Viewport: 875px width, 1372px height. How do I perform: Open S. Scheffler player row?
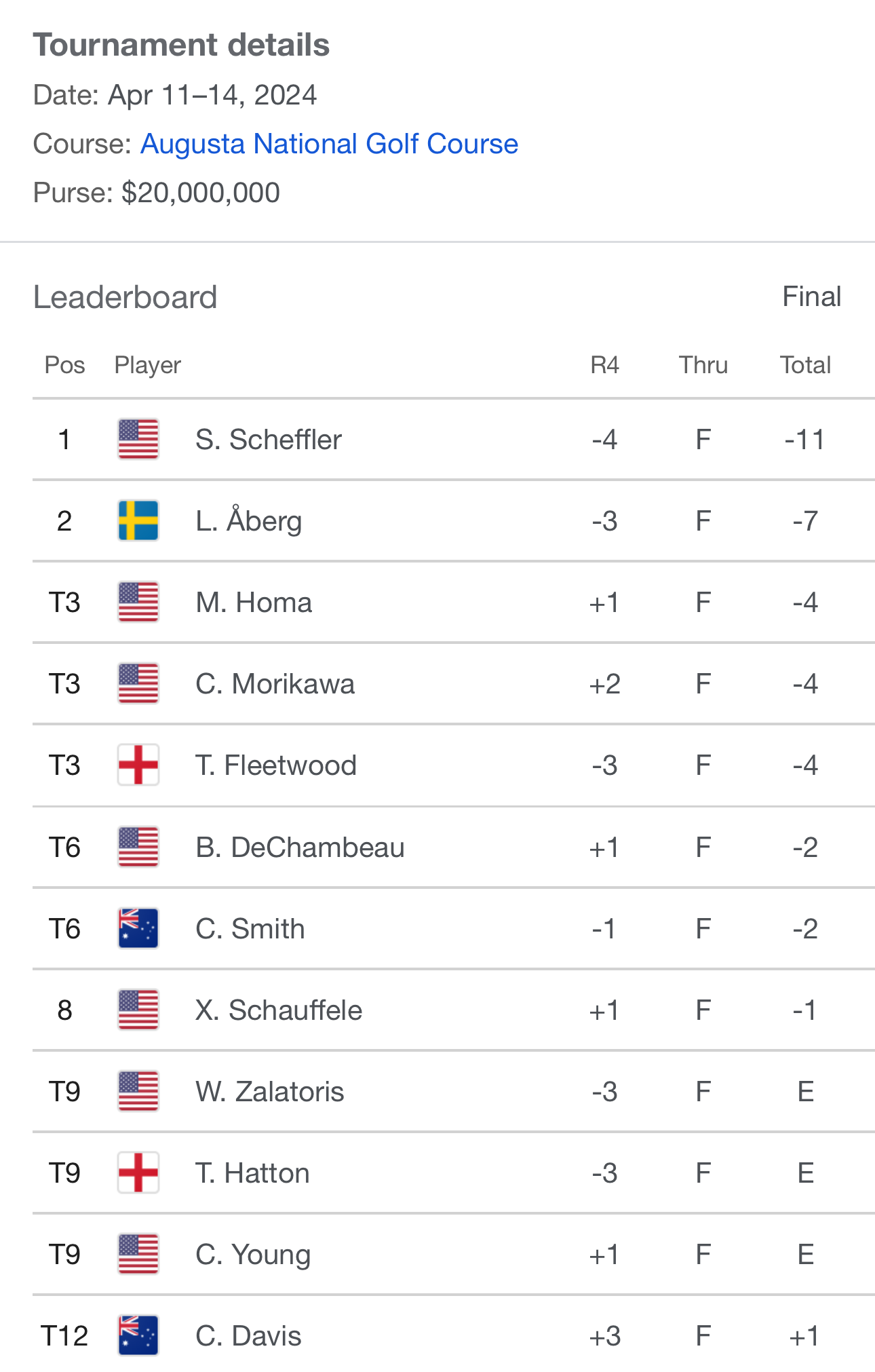pyautogui.click(x=453, y=439)
